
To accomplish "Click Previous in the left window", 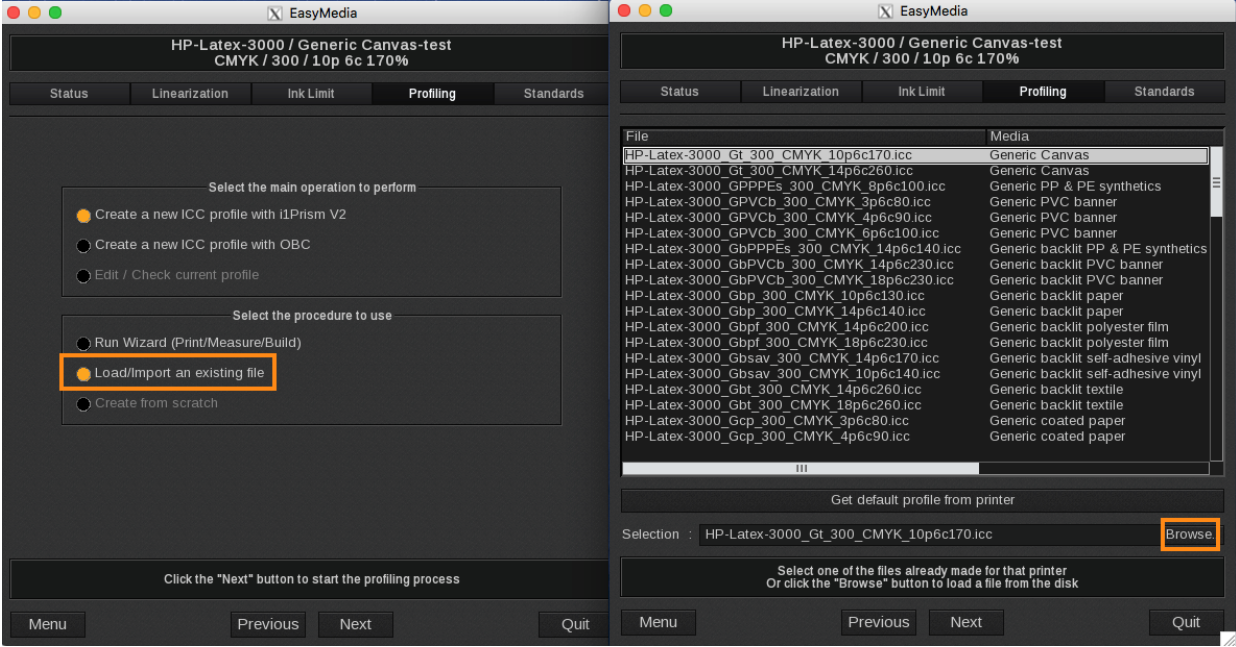I will point(268,624).
